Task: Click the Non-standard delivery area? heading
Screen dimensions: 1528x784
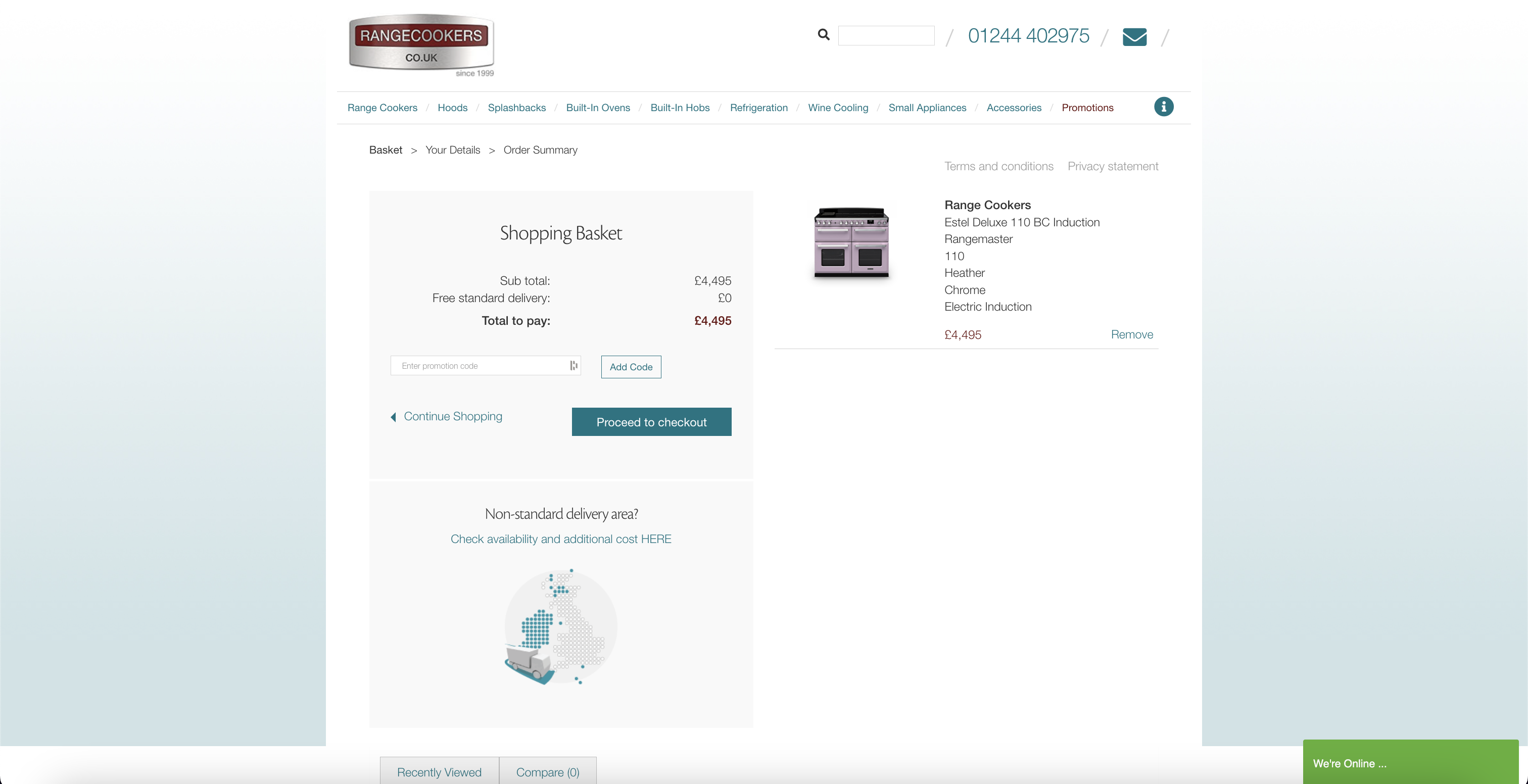Action: [560, 514]
